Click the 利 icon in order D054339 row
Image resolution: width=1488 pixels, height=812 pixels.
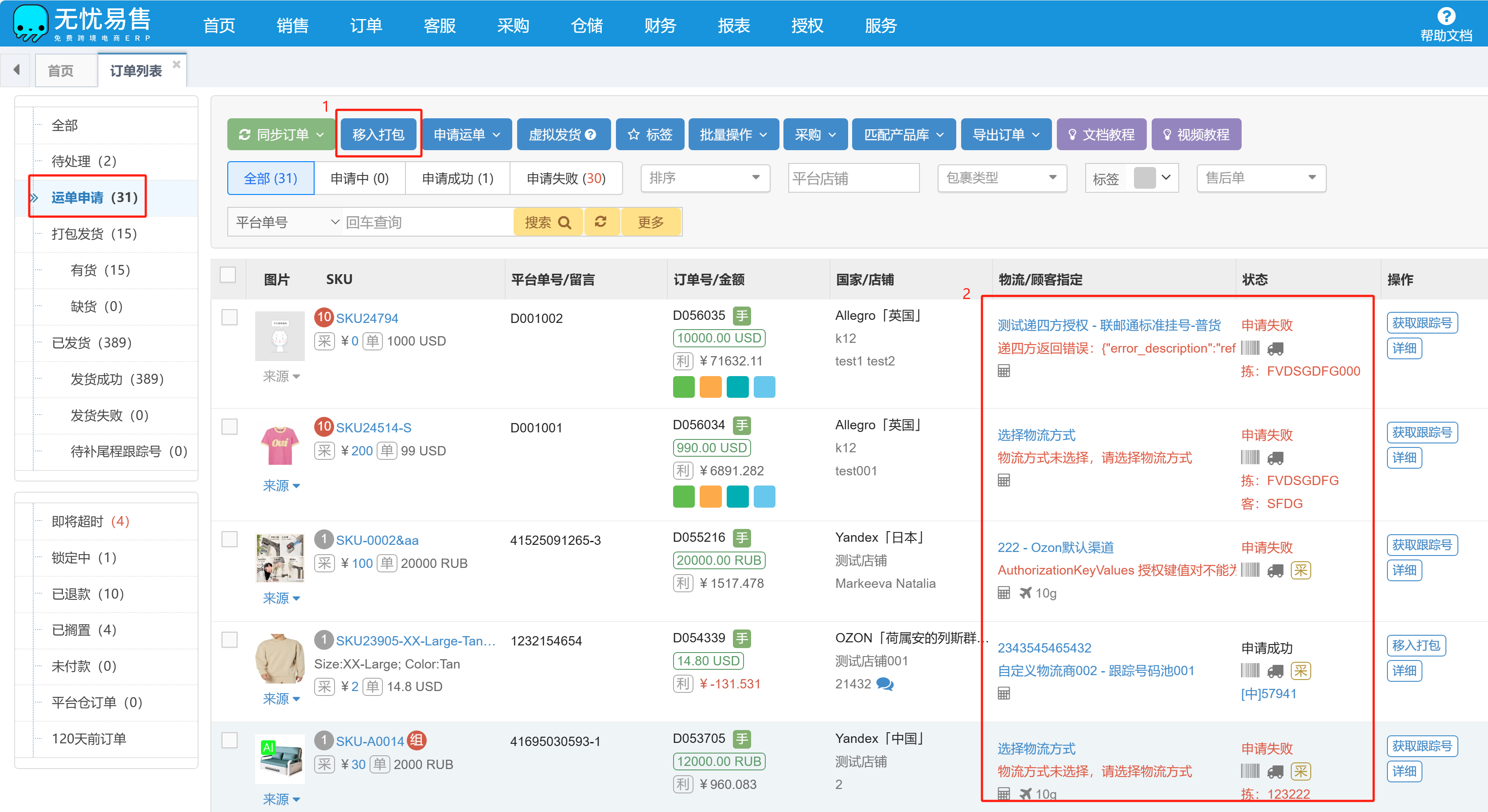coord(683,684)
